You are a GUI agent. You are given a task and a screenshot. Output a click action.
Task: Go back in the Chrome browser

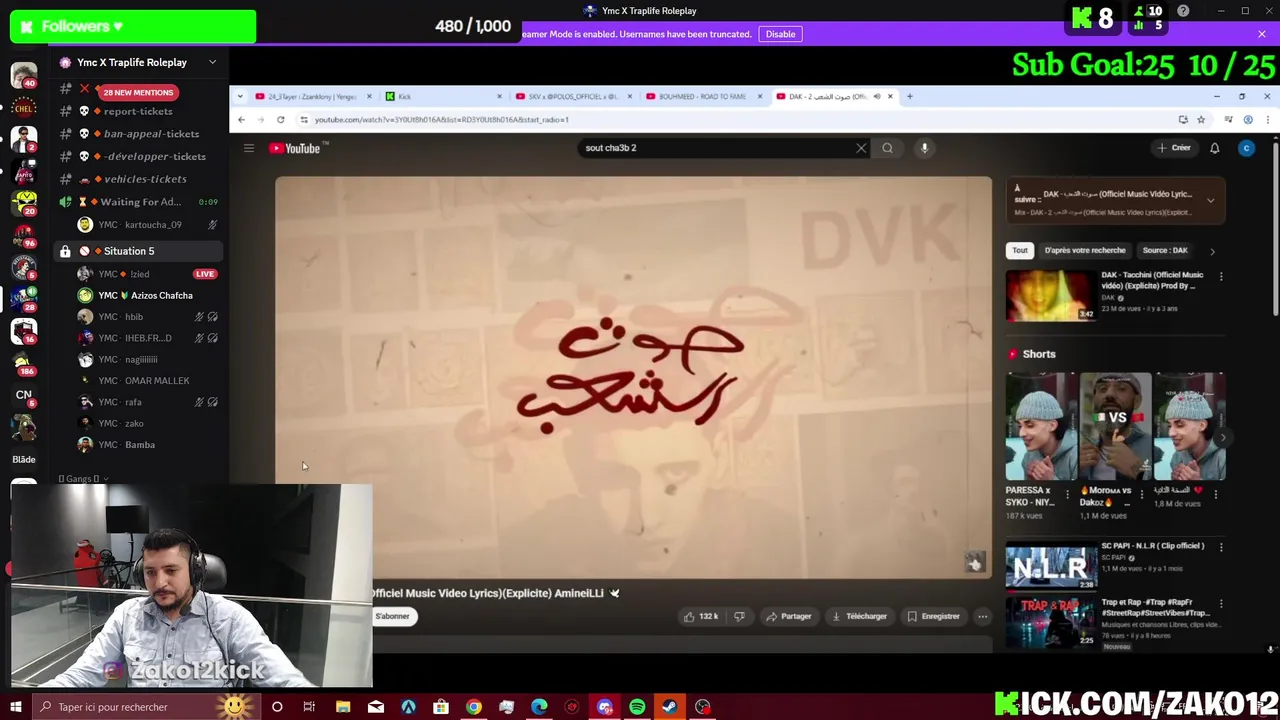point(240,119)
